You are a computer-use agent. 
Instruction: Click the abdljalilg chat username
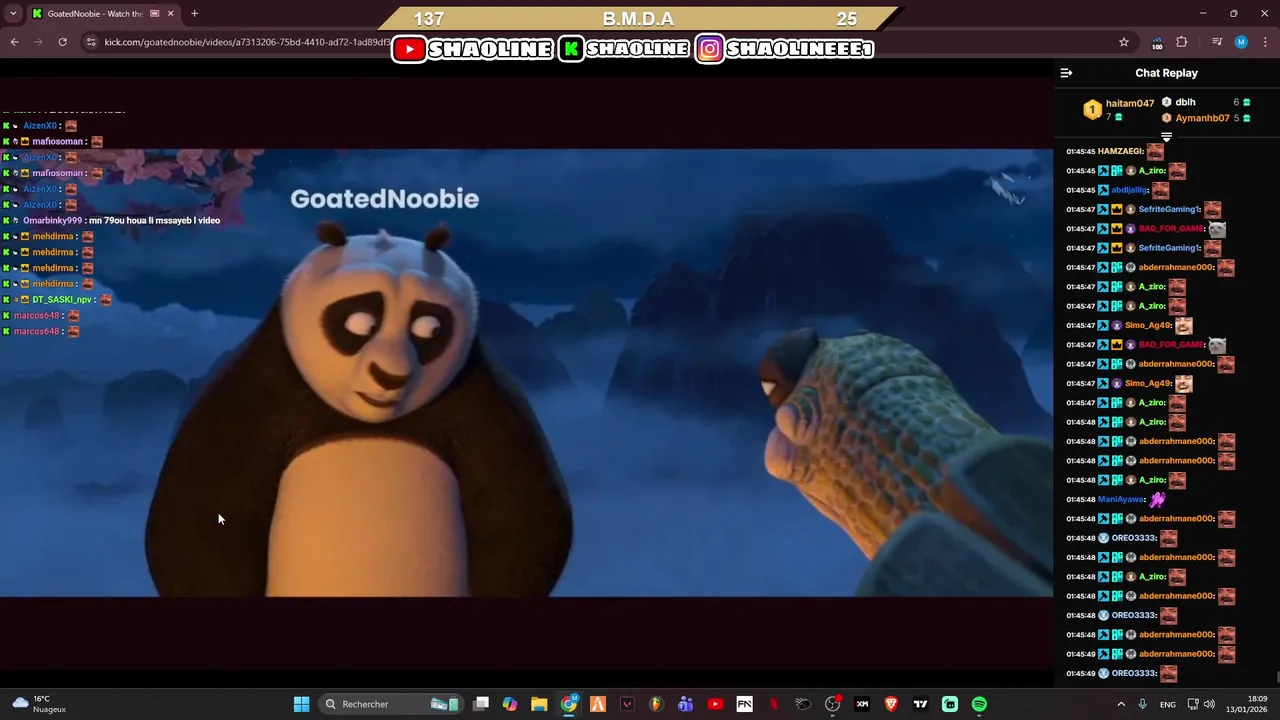1129,190
